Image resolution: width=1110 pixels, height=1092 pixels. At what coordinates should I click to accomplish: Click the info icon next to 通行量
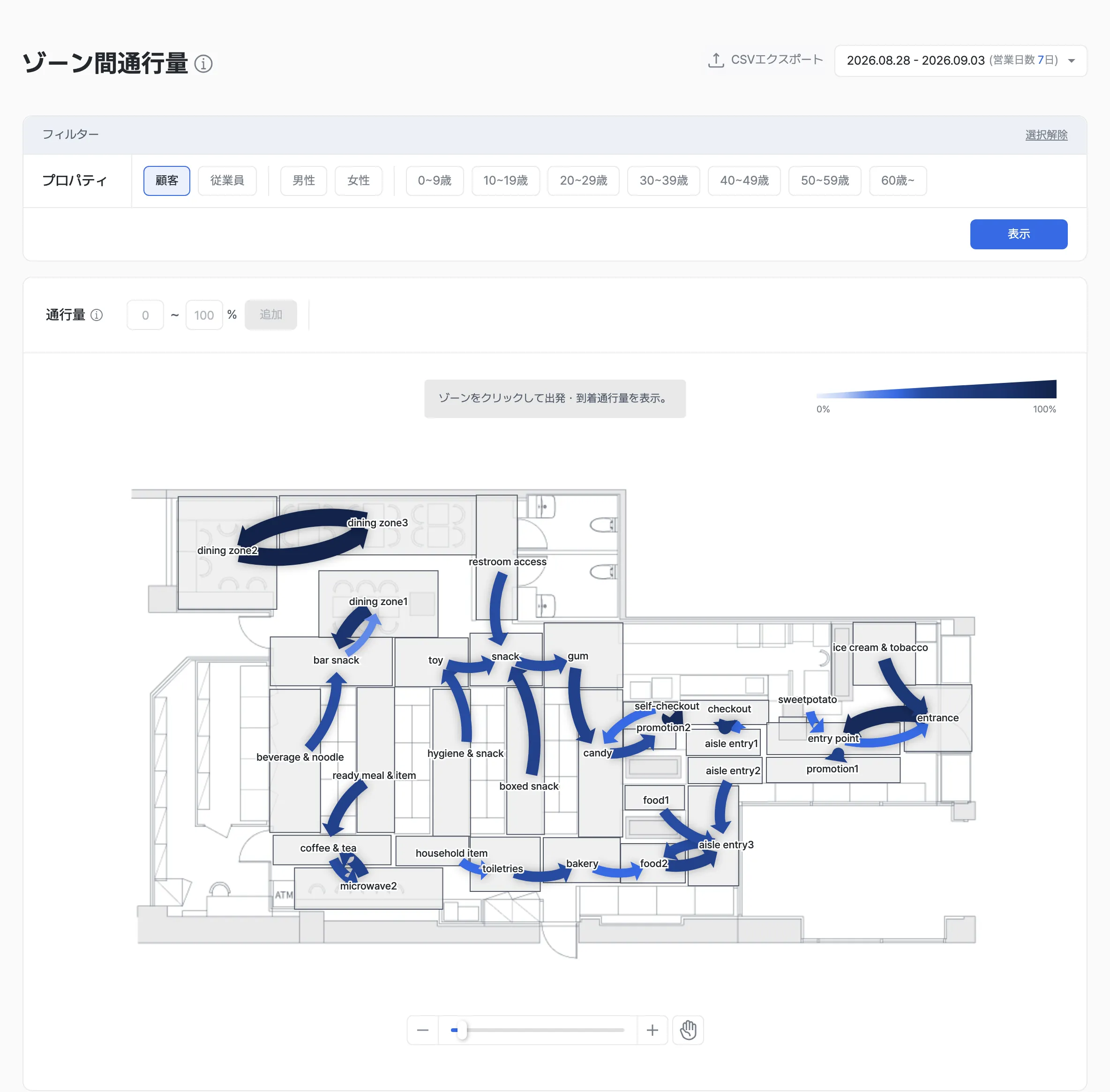point(97,315)
